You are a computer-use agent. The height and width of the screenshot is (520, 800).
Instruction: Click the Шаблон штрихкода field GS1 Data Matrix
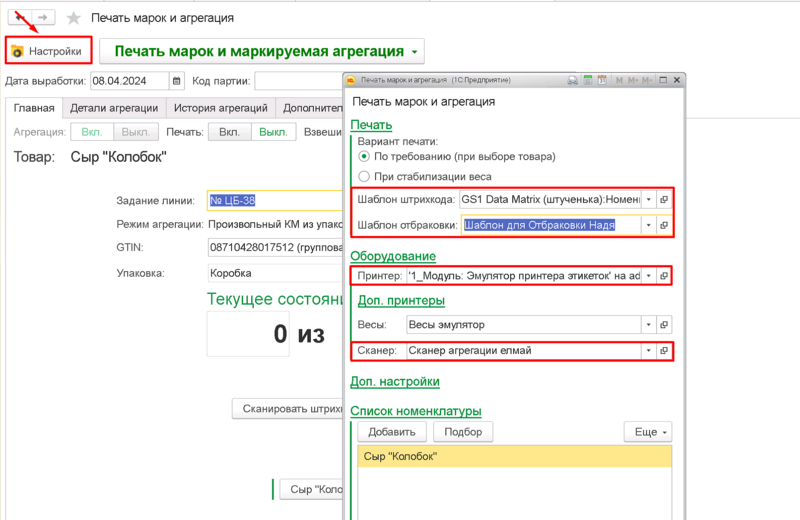pyautogui.click(x=550, y=200)
